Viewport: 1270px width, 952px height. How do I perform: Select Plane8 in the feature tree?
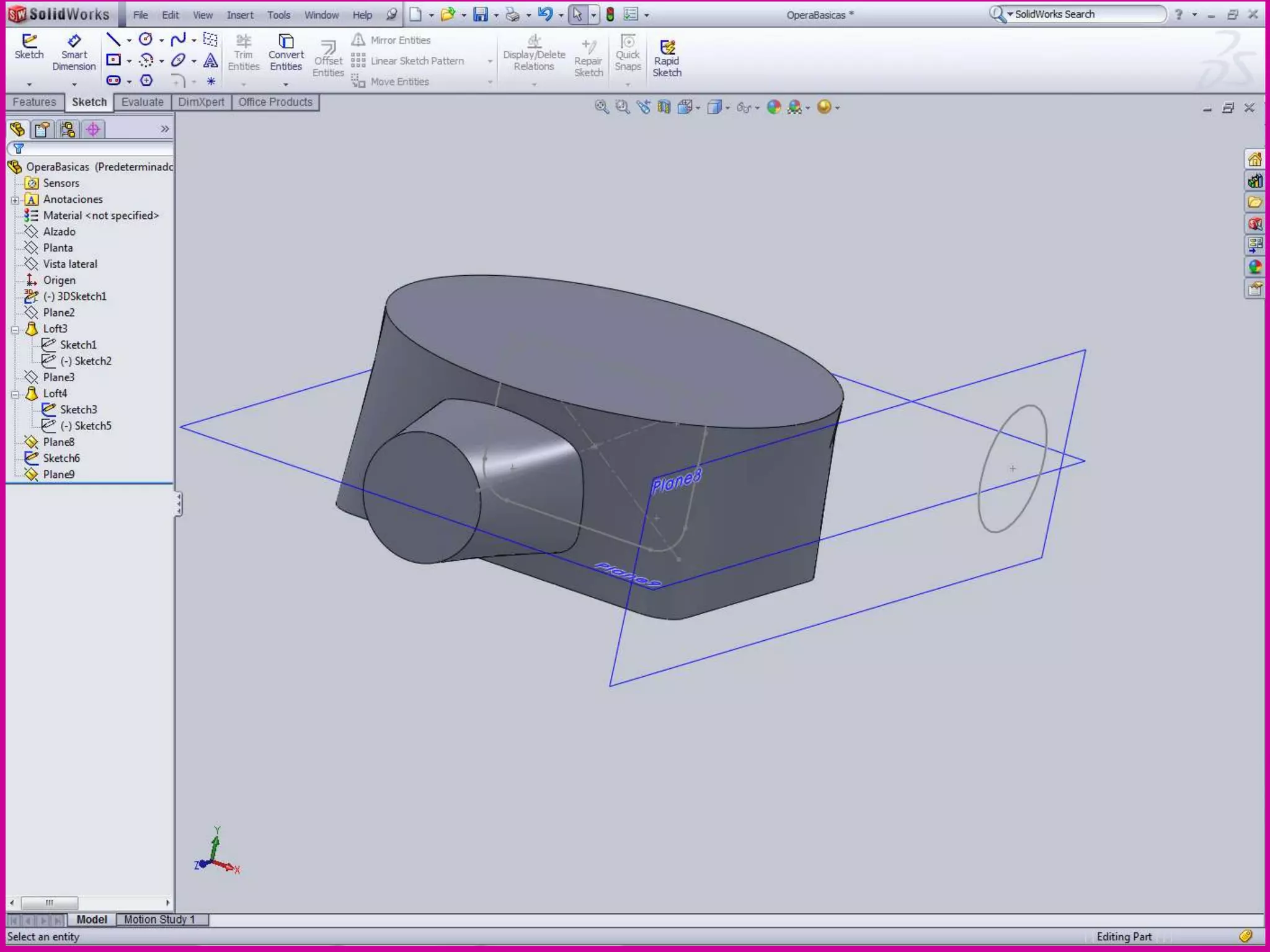58,442
